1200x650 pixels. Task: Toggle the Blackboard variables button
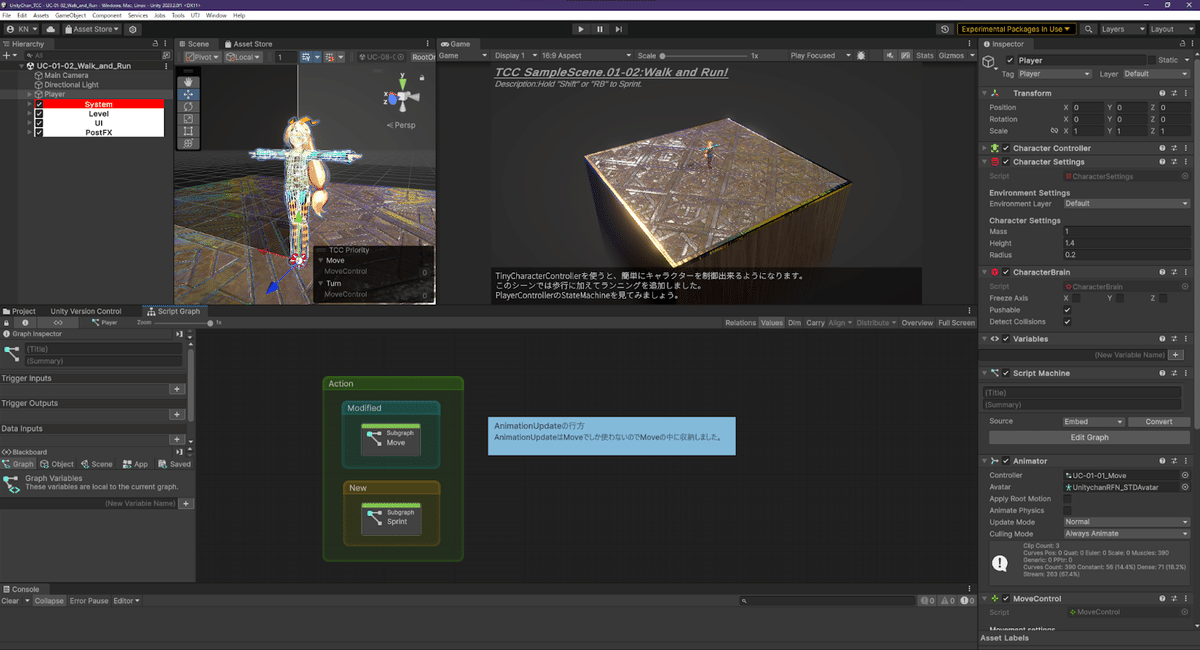point(59,323)
